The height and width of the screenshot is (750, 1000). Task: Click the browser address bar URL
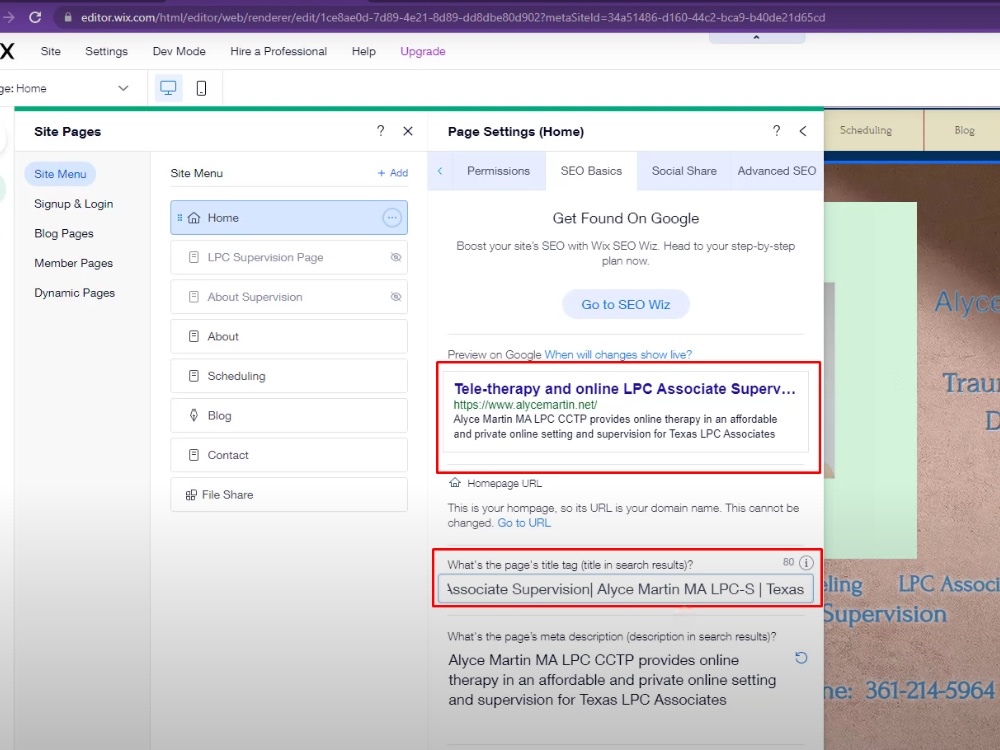453,17
